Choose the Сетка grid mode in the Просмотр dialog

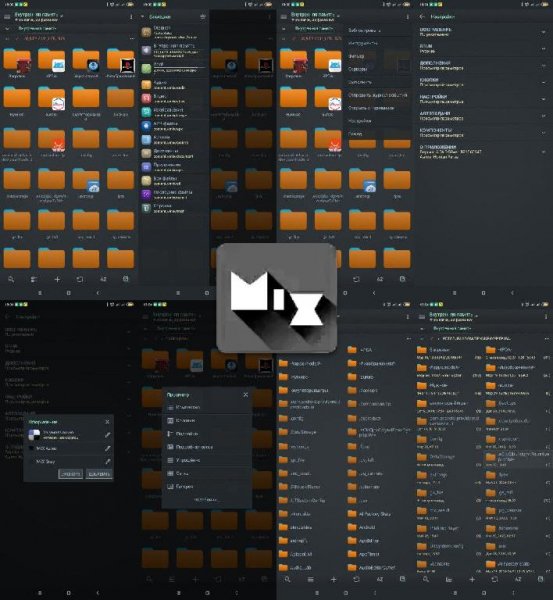click(x=207, y=473)
